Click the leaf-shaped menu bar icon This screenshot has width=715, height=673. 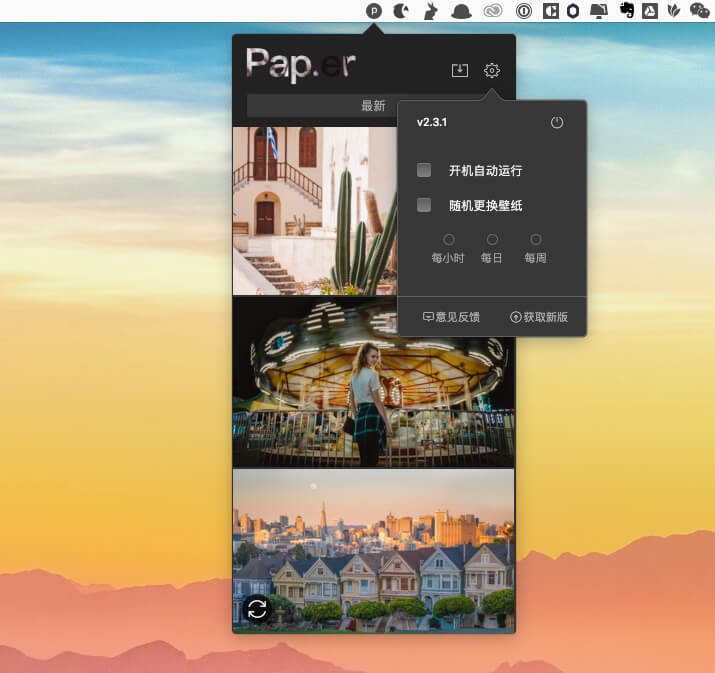pos(674,10)
